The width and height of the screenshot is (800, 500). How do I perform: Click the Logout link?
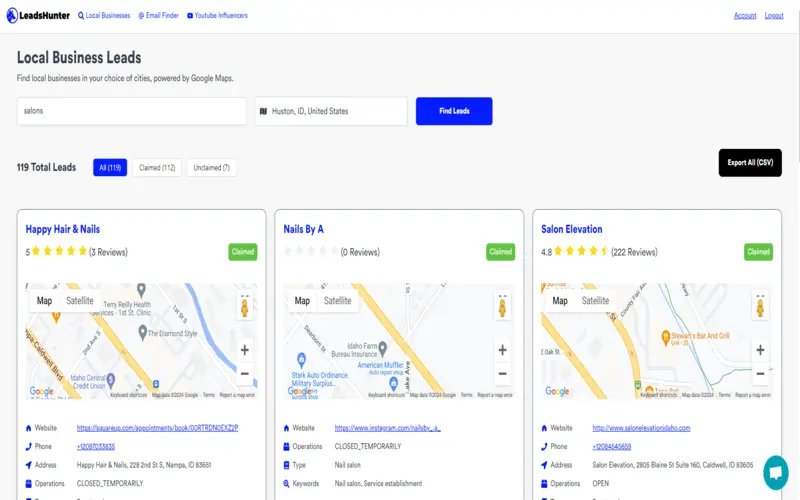tap(774, 15)
